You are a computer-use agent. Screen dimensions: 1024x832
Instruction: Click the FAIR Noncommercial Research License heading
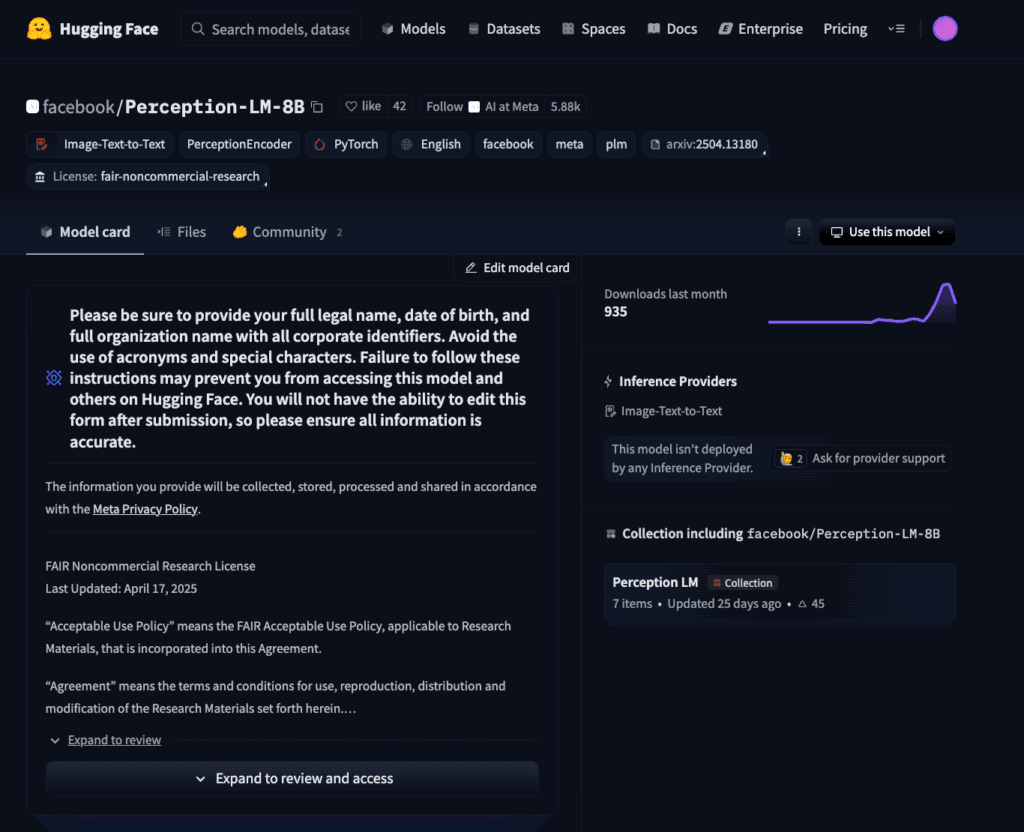(x=150, y=566)
